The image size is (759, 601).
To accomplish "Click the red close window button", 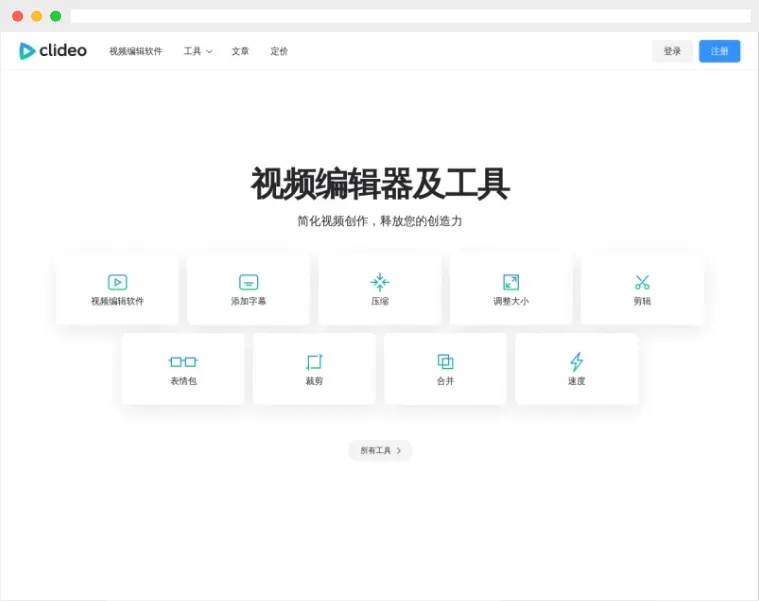I will click(x=17, y=16).
